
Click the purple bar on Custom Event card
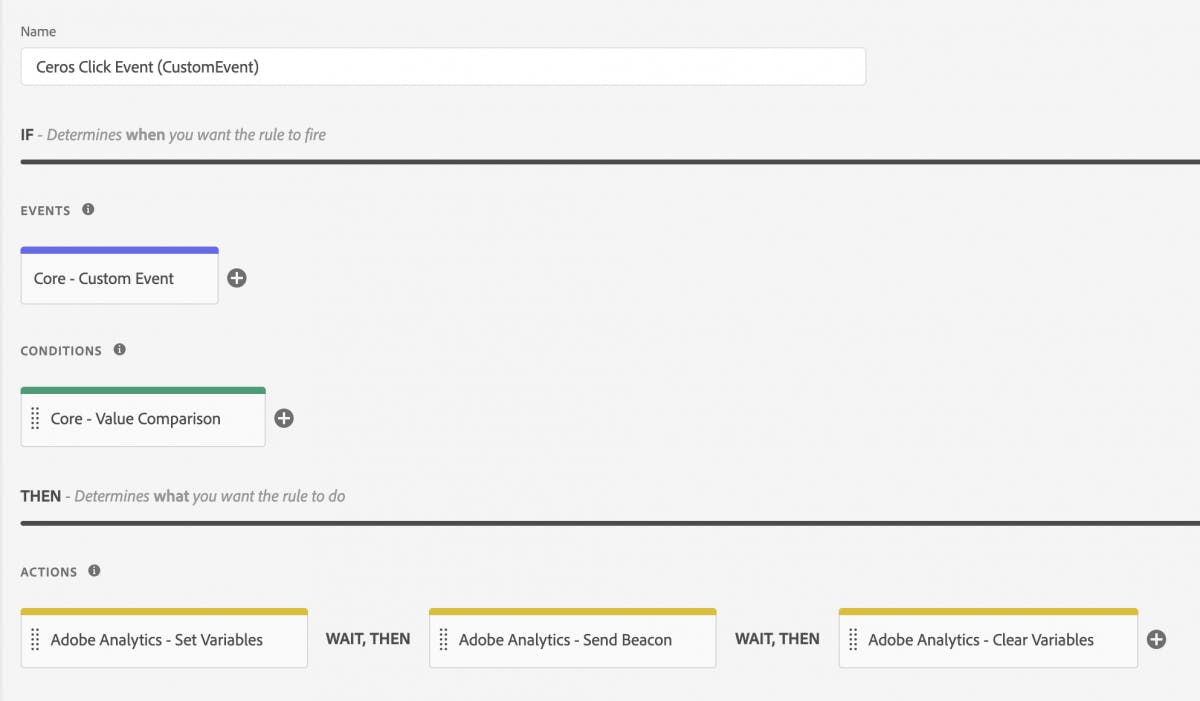coord(119,250)
